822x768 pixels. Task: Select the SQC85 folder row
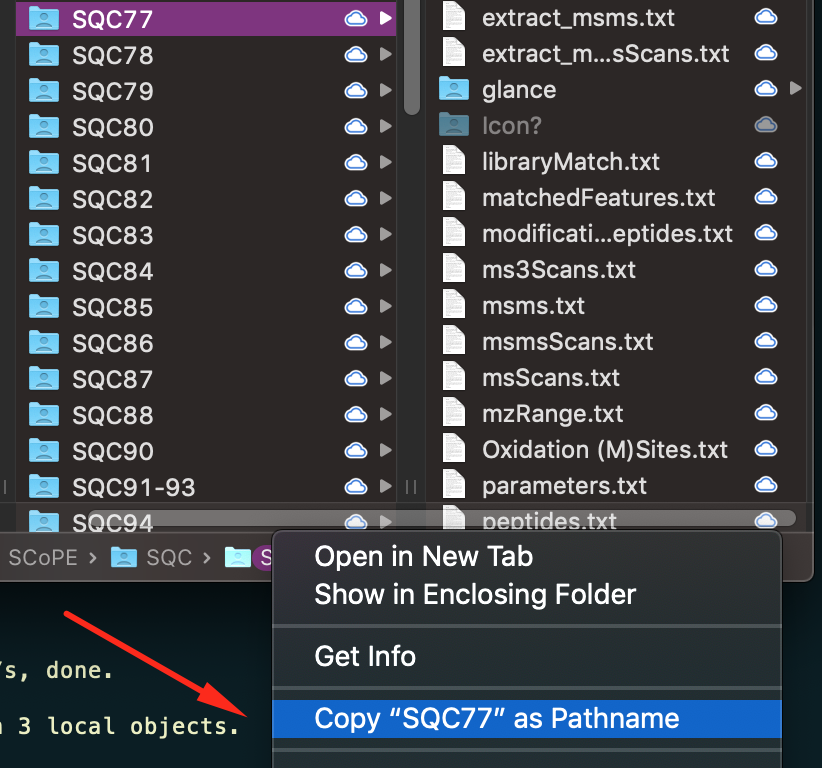(x=206, y=307)
